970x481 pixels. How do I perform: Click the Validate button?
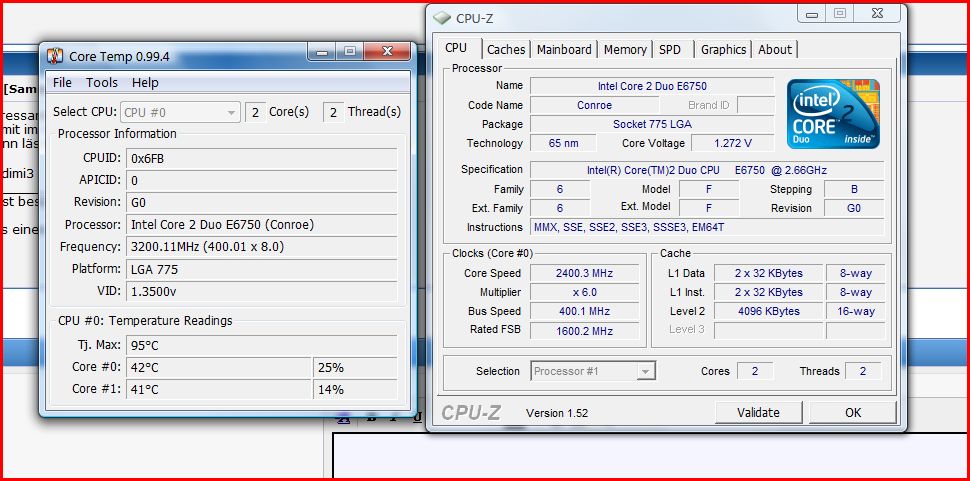coord(758,412)
